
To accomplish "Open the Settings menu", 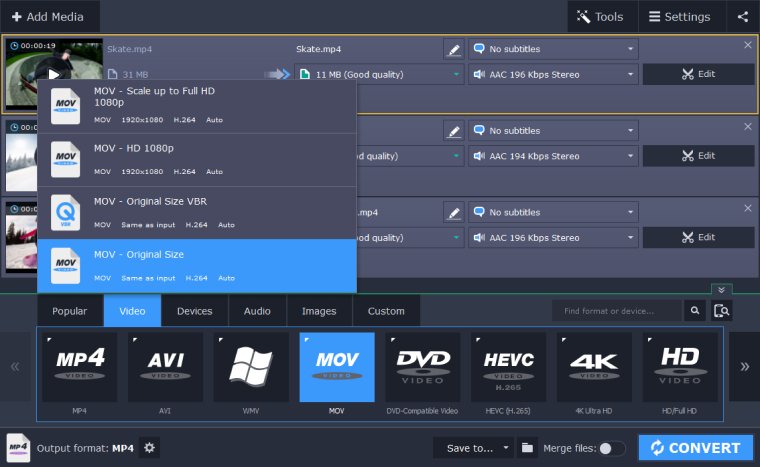I will tap(682, 16).
